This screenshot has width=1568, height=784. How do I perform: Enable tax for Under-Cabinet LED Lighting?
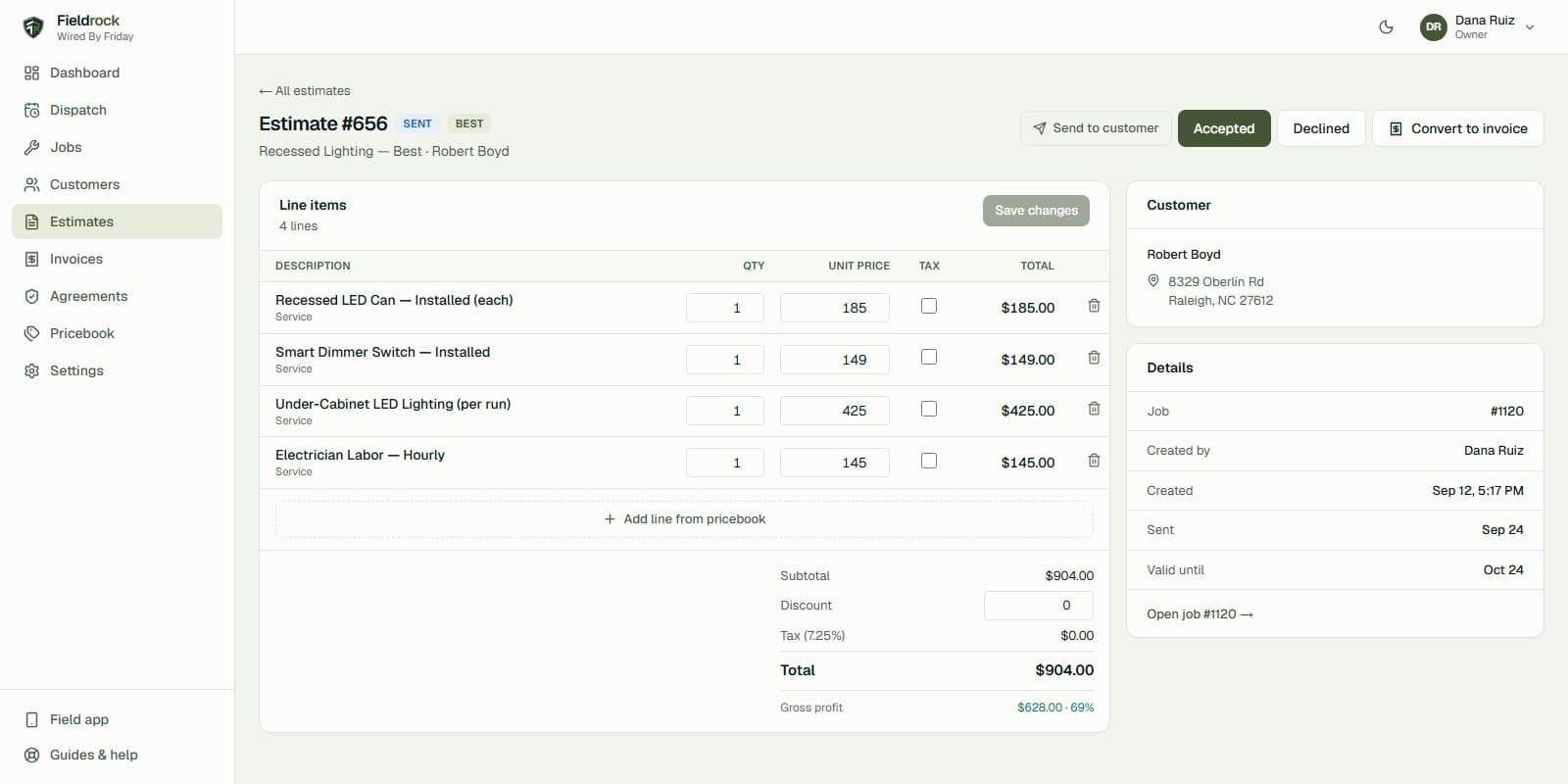point(929,409)
